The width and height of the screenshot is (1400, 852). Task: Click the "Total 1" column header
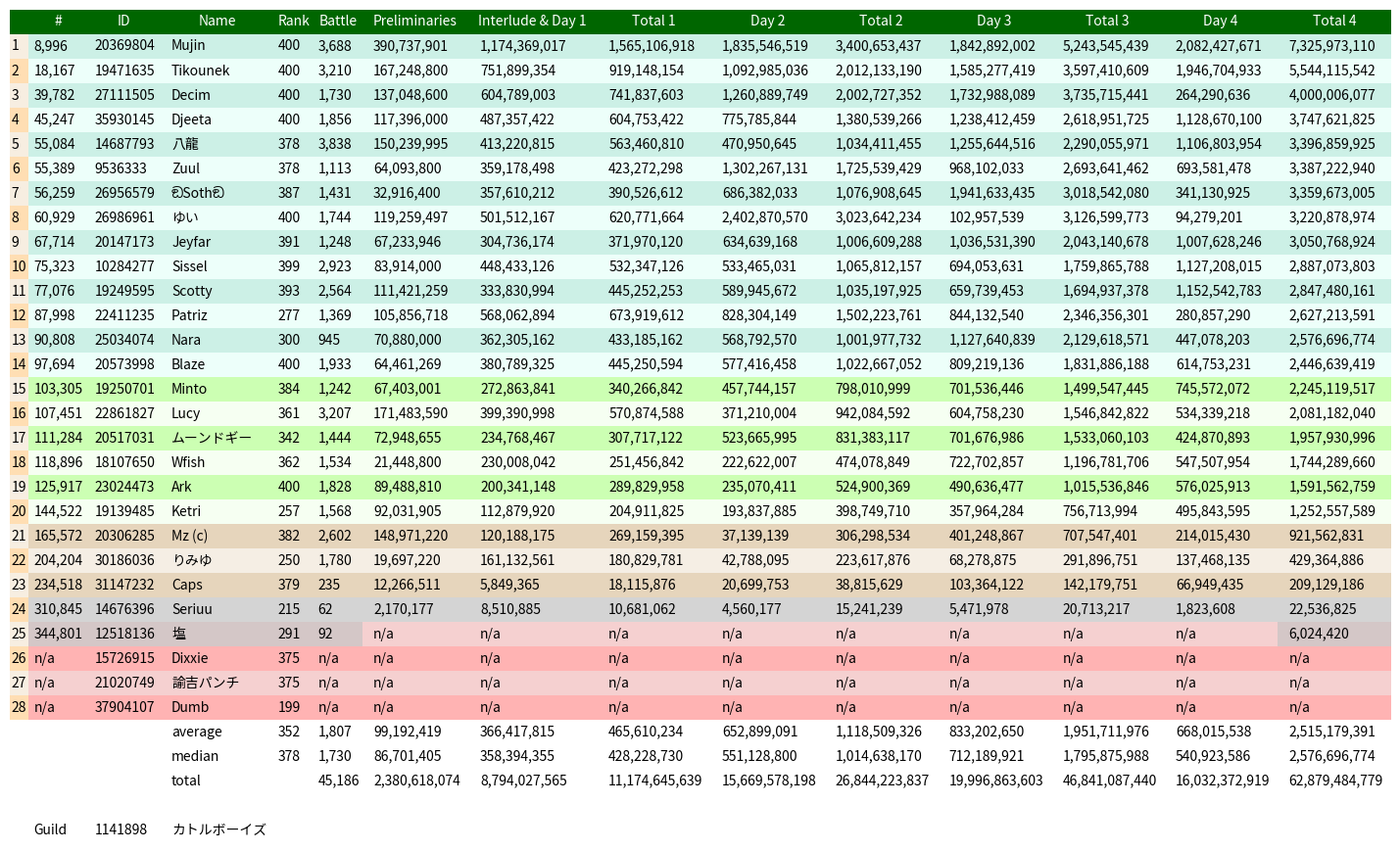[653, 21]
